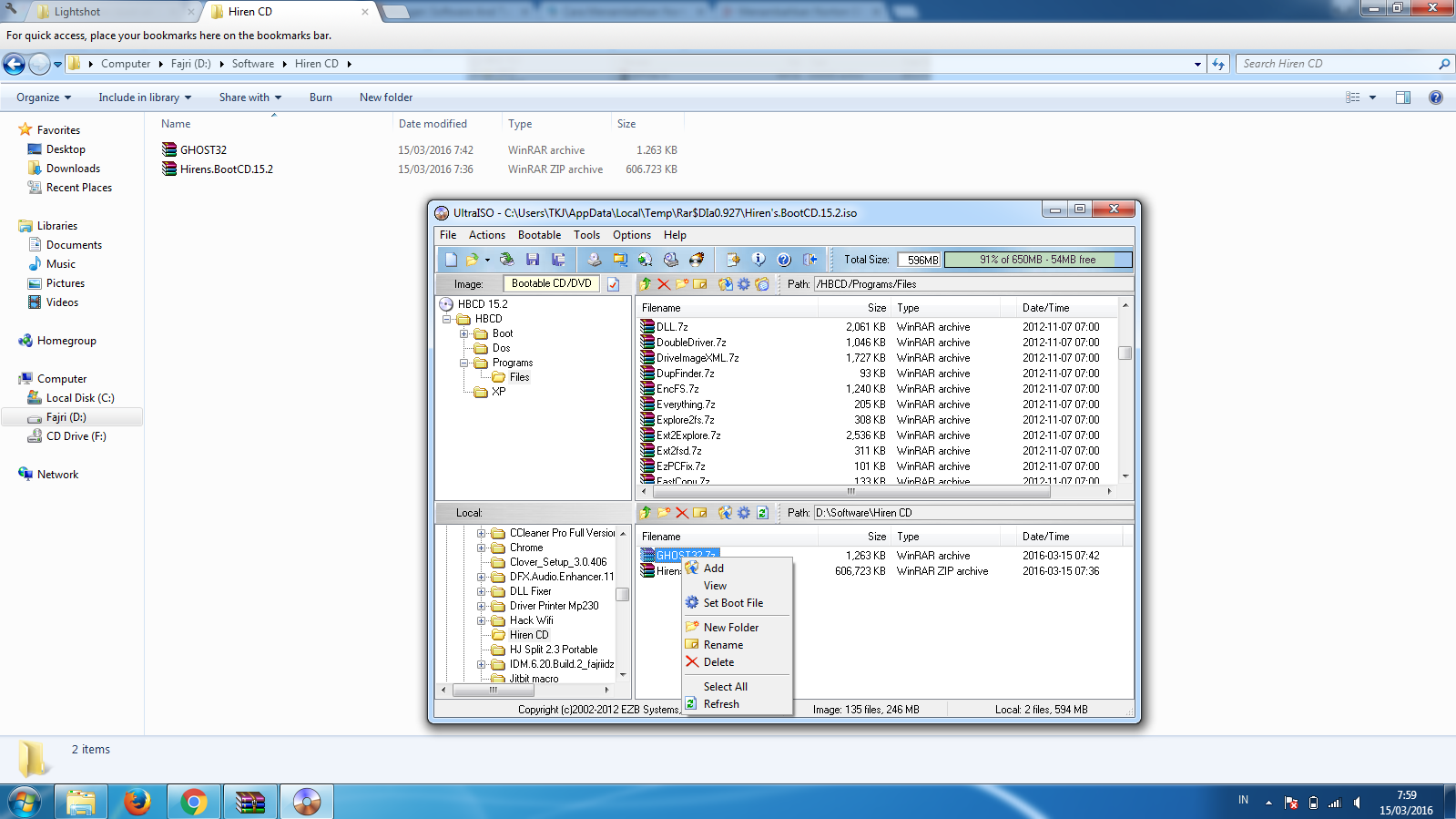Viewport: 1456px width, 819px height.
Task: Click the Save floppy-disk icon in UltraISO
Action: tap(533, 260)
